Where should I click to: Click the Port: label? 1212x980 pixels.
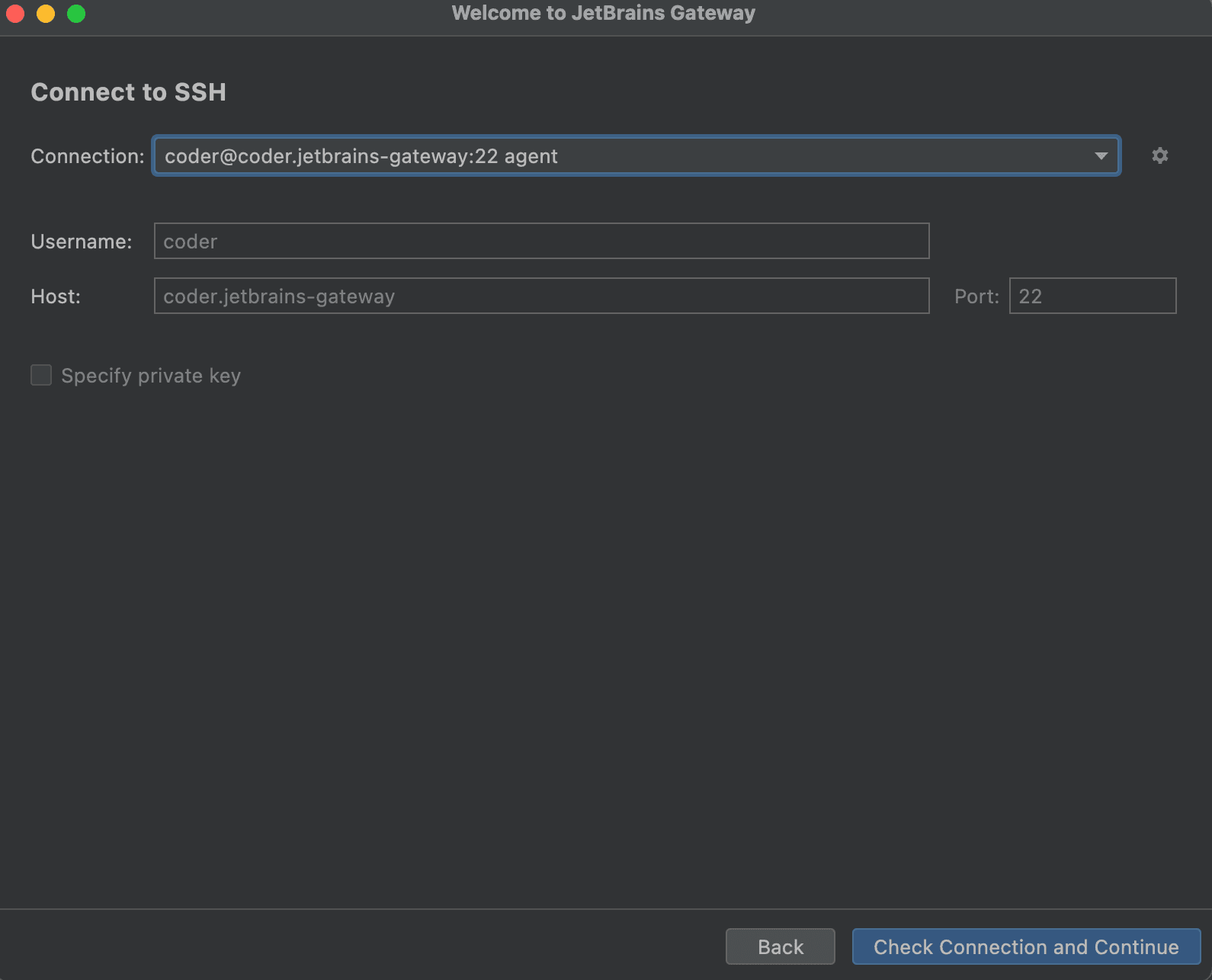click(x=976, y=296)
